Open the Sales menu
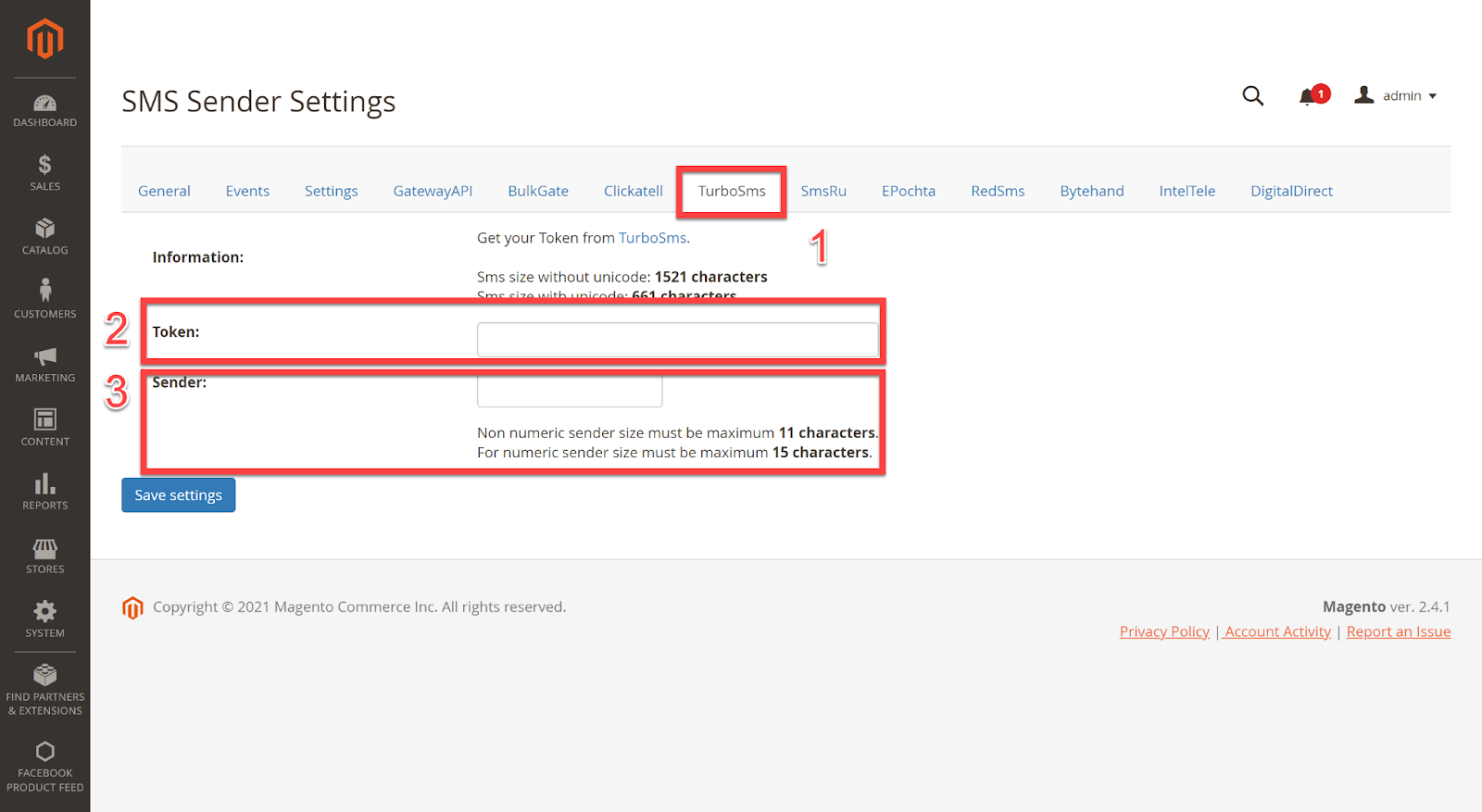This screenshot has width=1482, height=812. (44, 173)
